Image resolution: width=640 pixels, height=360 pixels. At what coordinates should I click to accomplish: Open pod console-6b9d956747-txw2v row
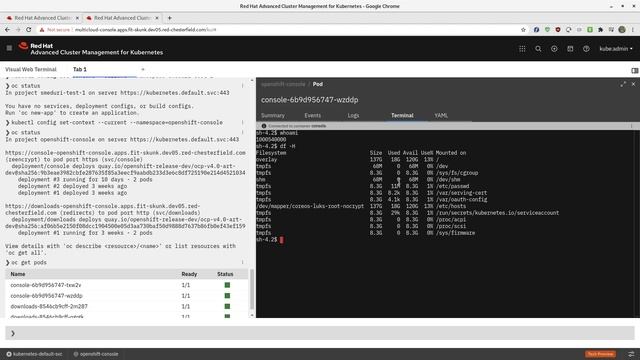point(127,285)
